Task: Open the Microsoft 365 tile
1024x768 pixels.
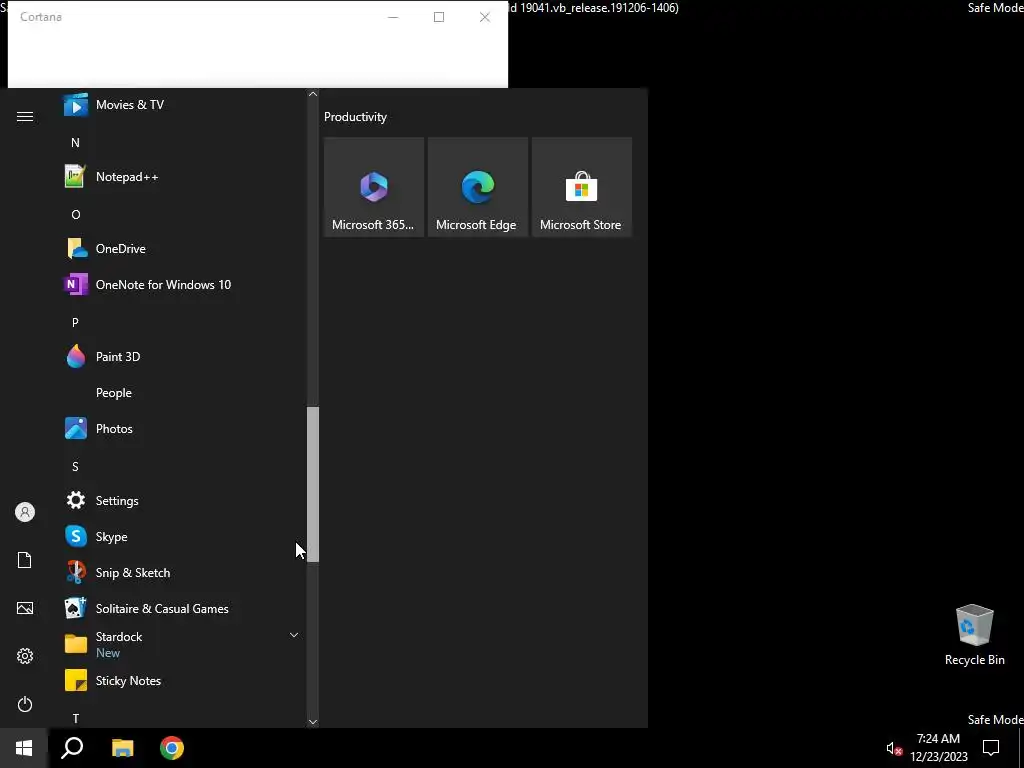Action: point(374,187)
